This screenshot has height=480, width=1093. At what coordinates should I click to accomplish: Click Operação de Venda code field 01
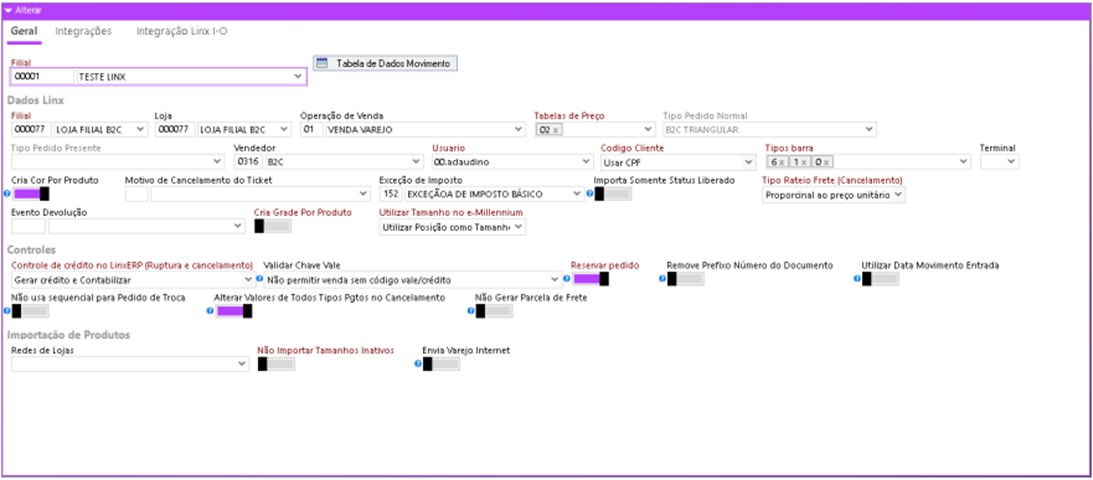[x=311, y=130]
